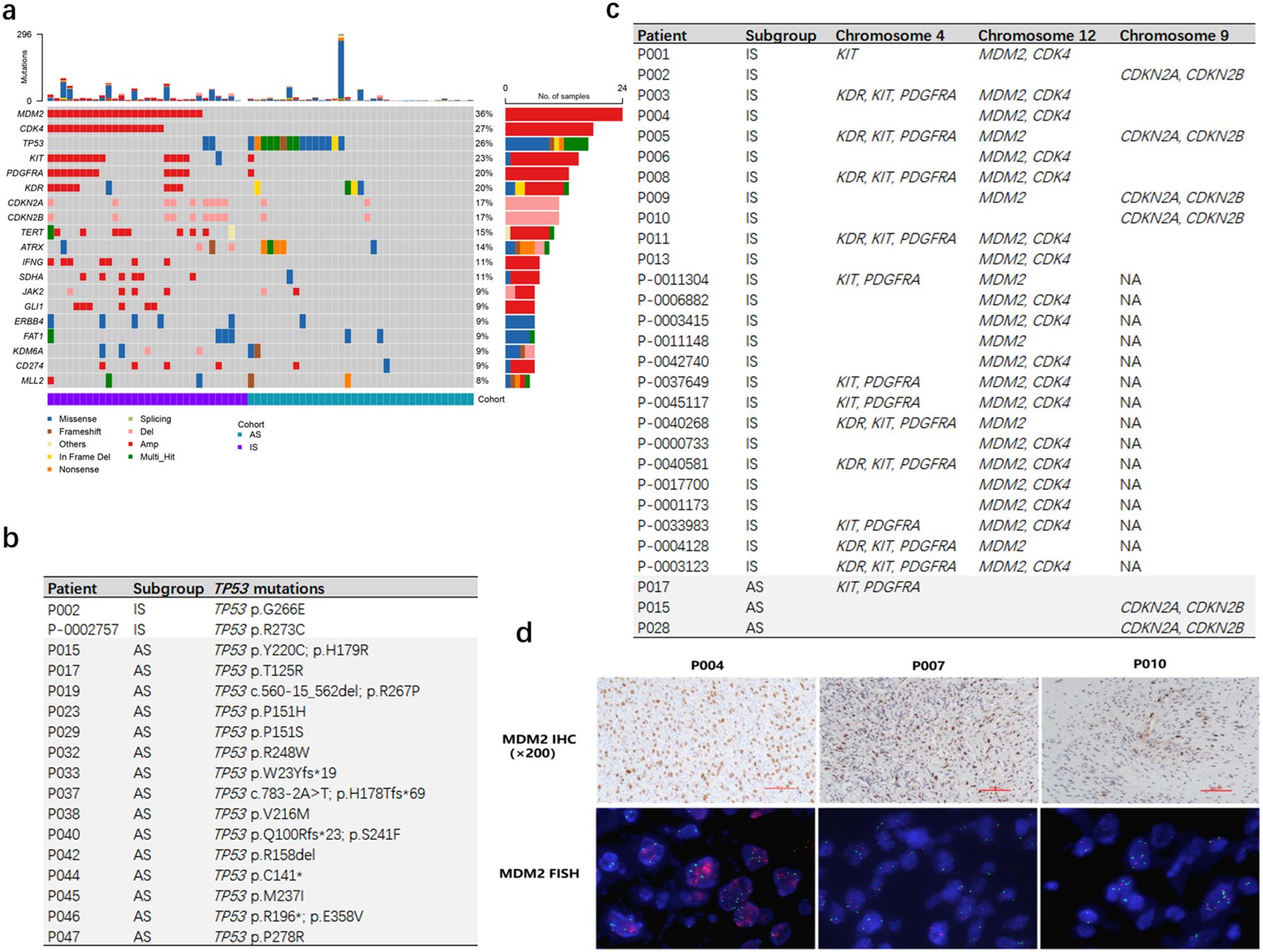This screenshot has width=1263, height=952.
Task: Select the teal AS cohort legend swatch
Action: [x=240, y=434]
